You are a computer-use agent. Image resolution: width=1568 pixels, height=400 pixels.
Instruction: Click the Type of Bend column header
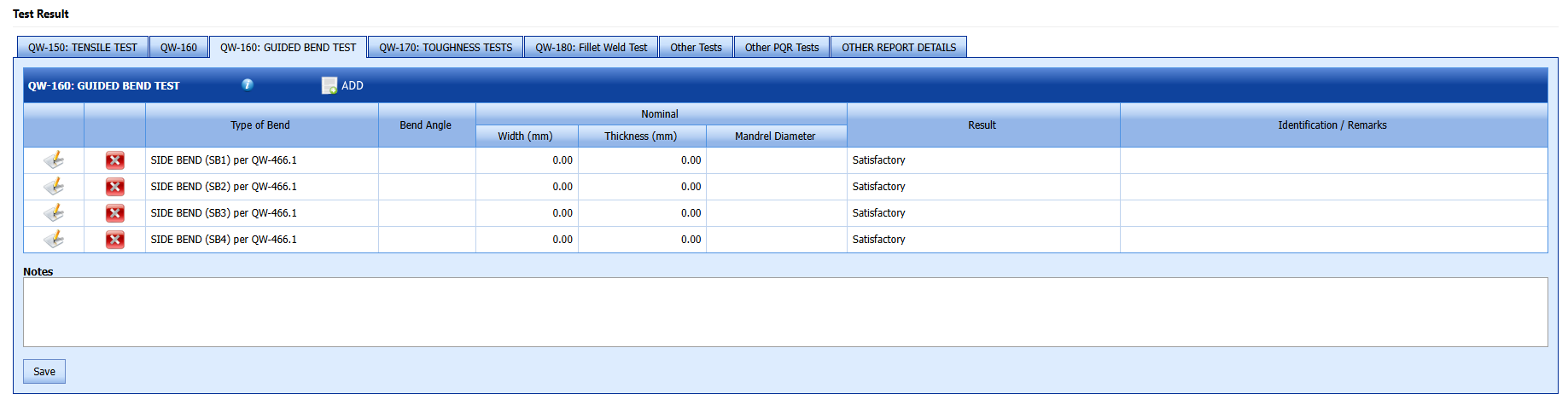click(260, 125)
